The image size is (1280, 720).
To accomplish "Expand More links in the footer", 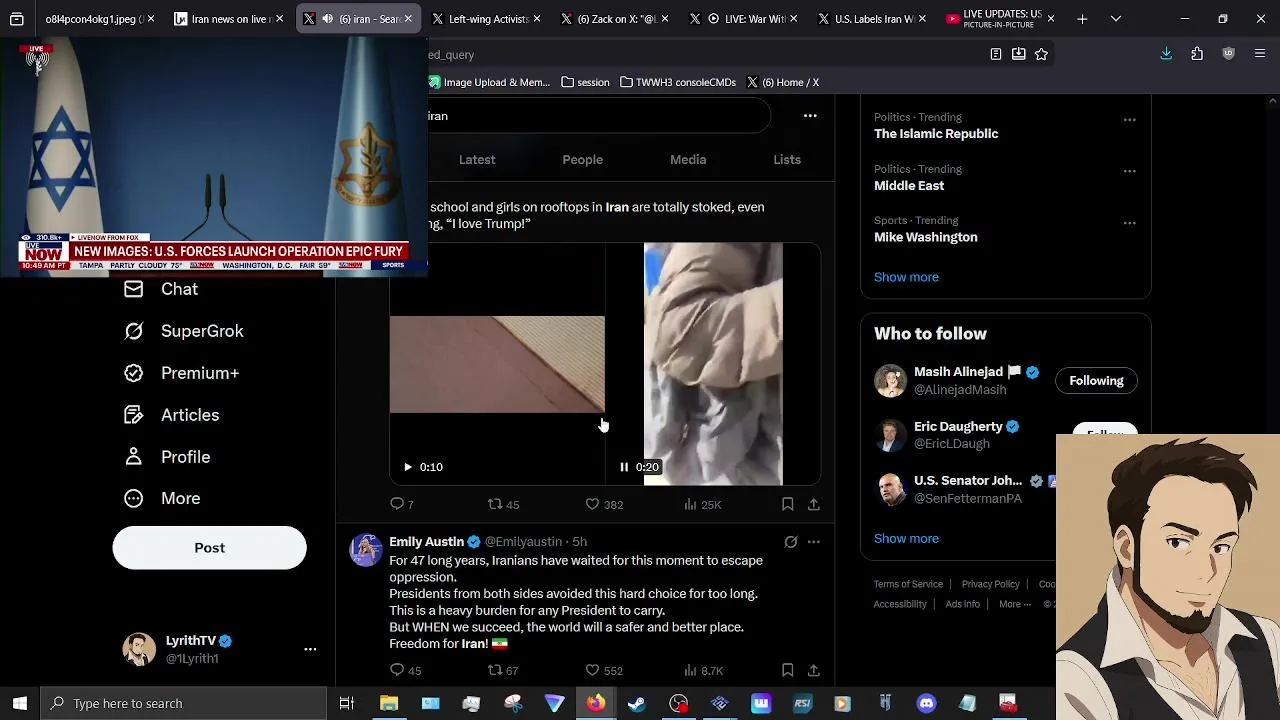I will 1015,604.
